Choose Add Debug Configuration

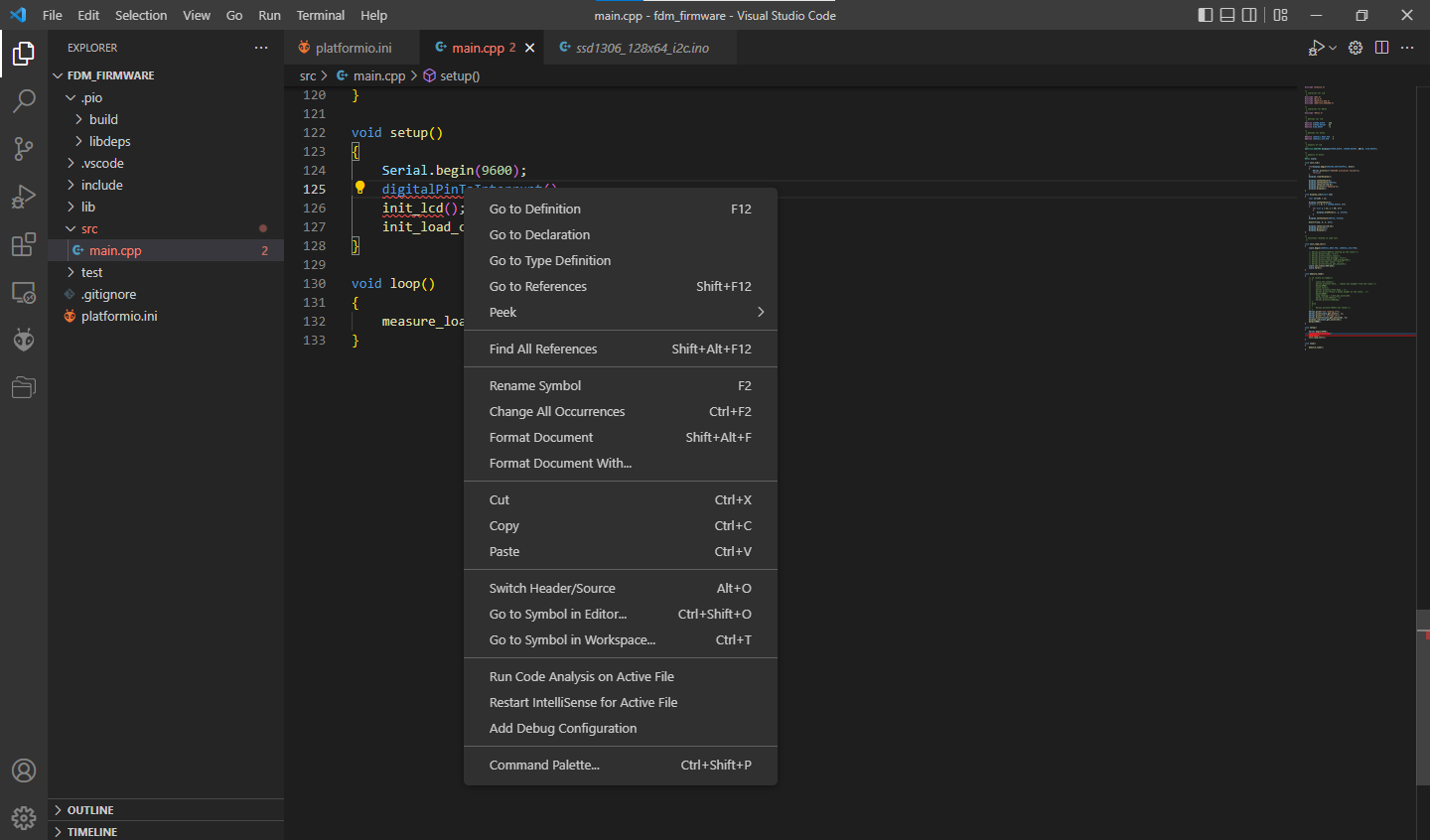click(x=621, y=728)
